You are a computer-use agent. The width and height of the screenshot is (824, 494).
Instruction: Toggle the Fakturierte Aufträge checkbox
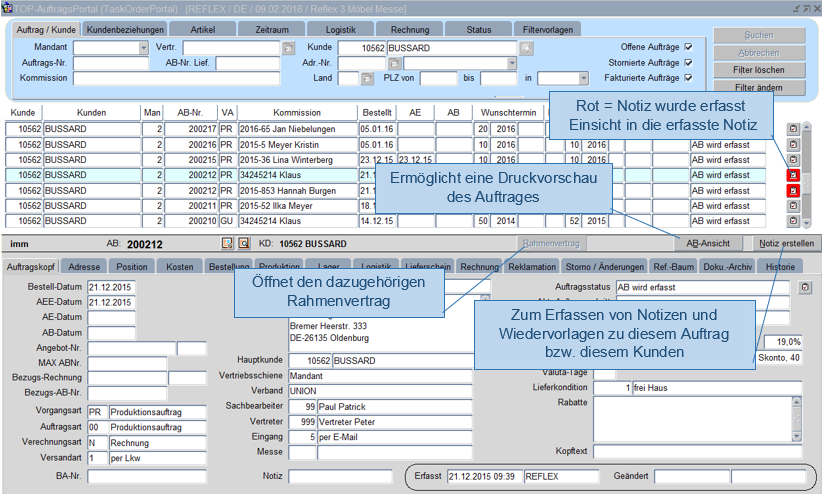688,77
